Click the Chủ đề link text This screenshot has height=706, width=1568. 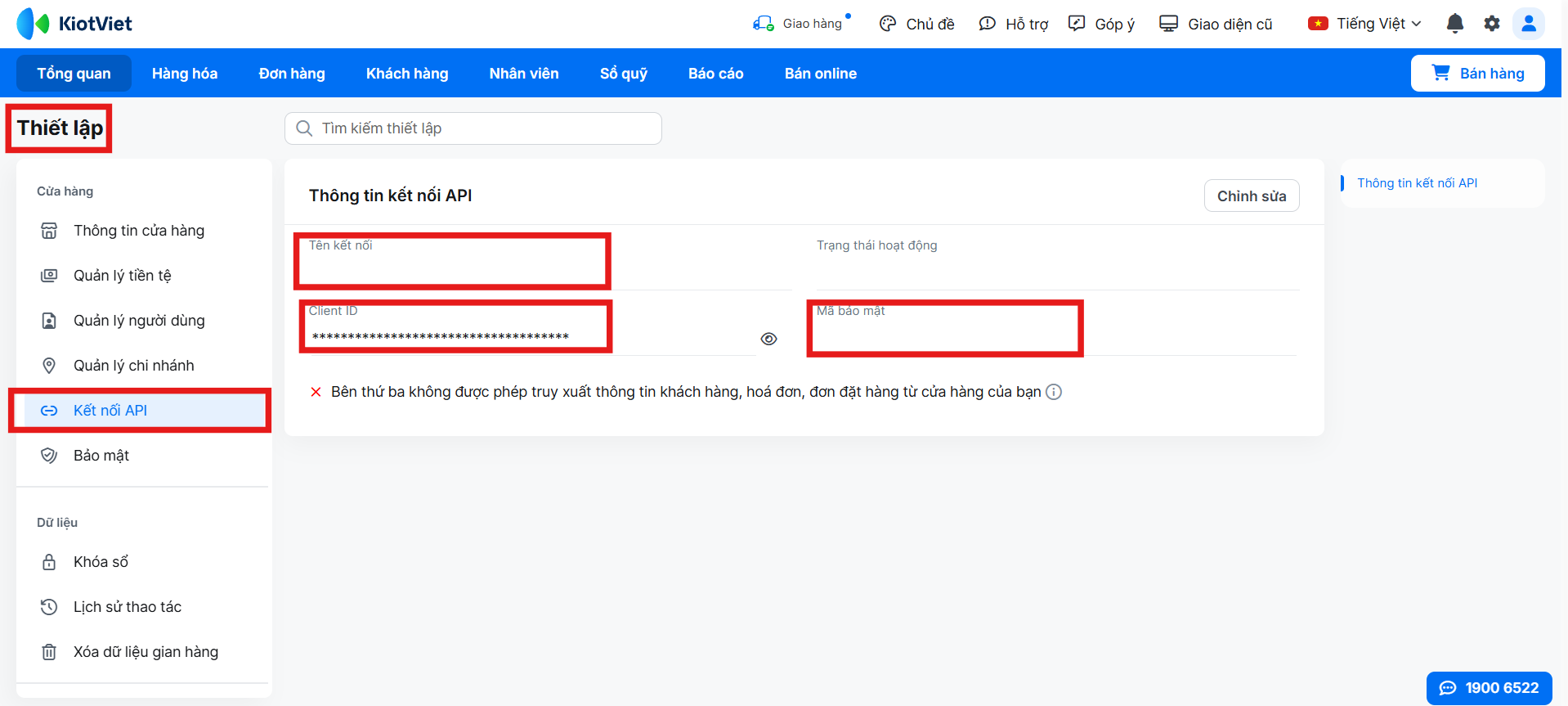(930, 25)
